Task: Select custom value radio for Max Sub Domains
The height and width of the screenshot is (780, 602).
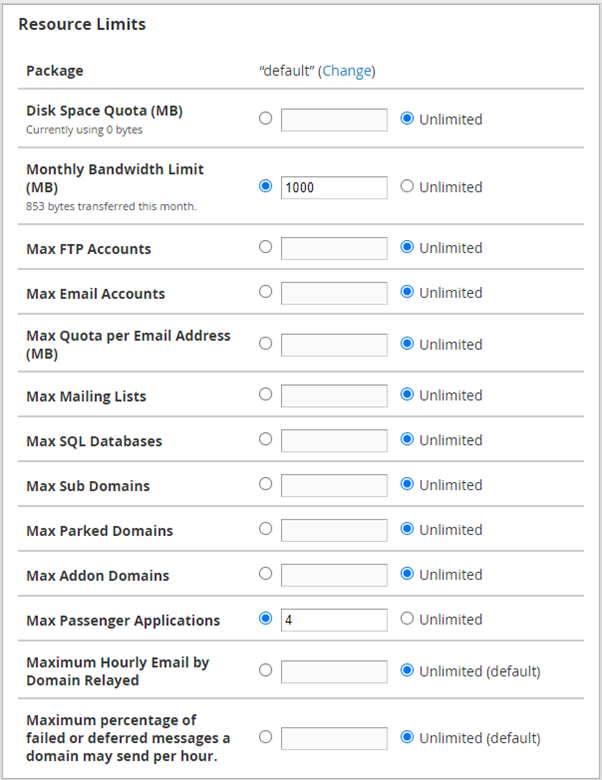Action: (265, 484)
